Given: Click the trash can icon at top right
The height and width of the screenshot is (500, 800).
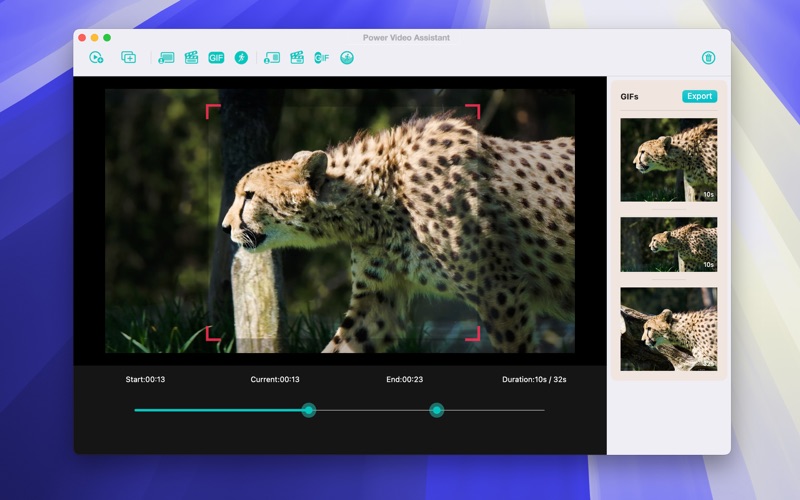Looking at the screenshot, I should (708, 58).
